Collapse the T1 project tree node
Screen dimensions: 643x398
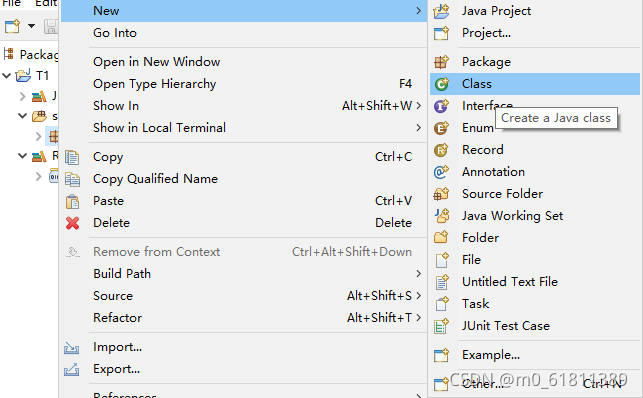pyautogui.click(x=7, y=75)
